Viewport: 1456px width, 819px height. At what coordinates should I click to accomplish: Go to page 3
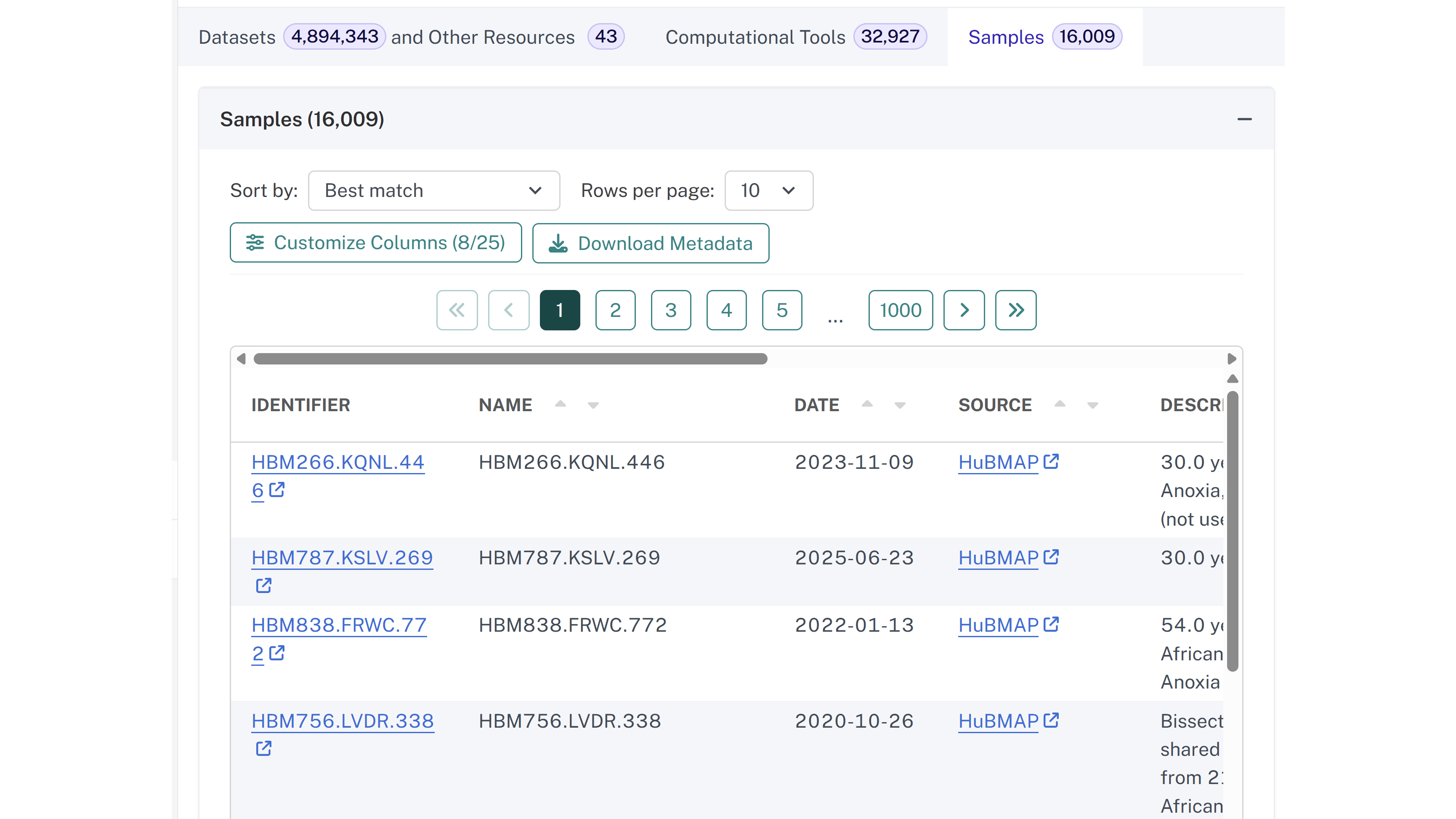tap(671, 310)
